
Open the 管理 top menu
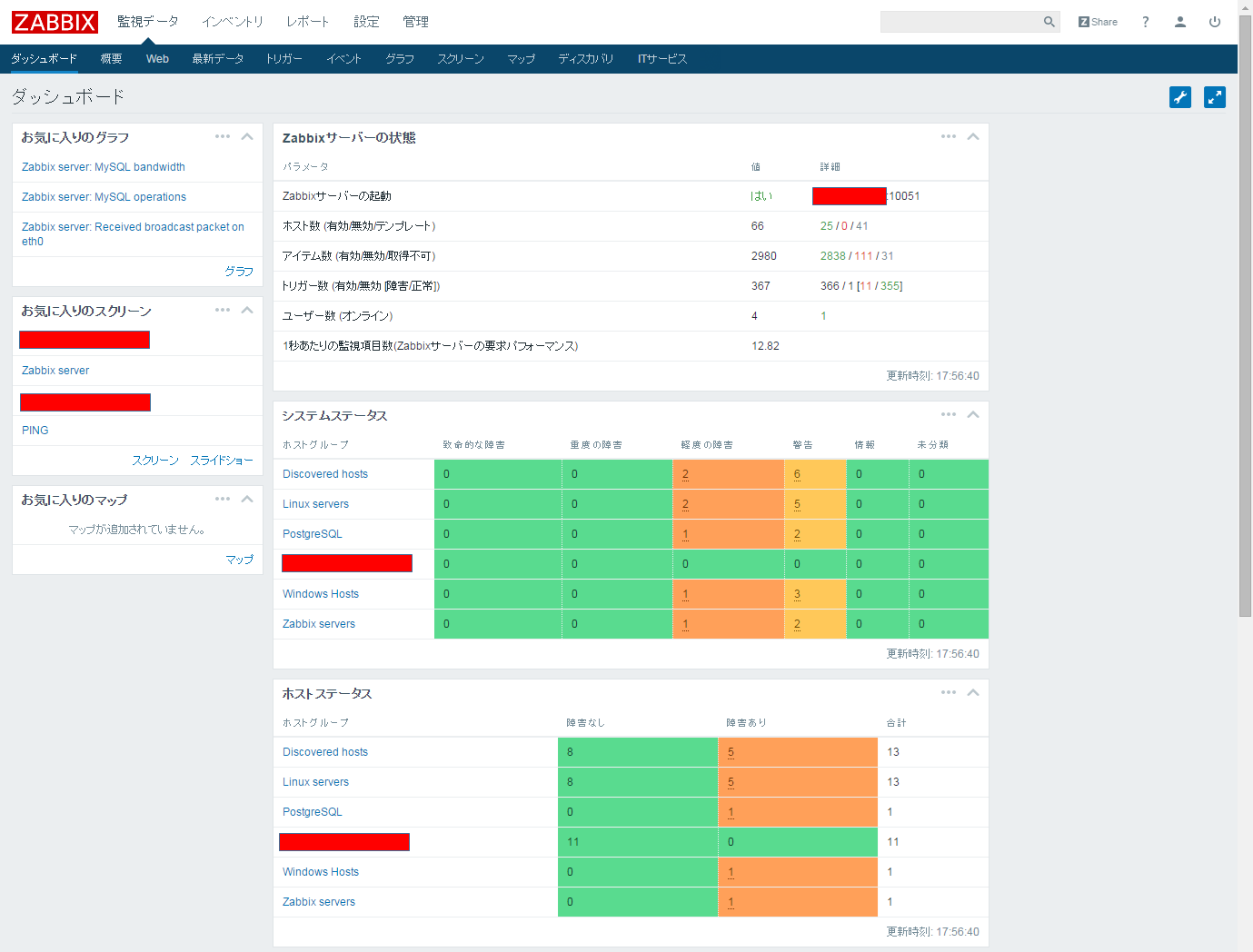pyautogui.click(x=416, y=22)
